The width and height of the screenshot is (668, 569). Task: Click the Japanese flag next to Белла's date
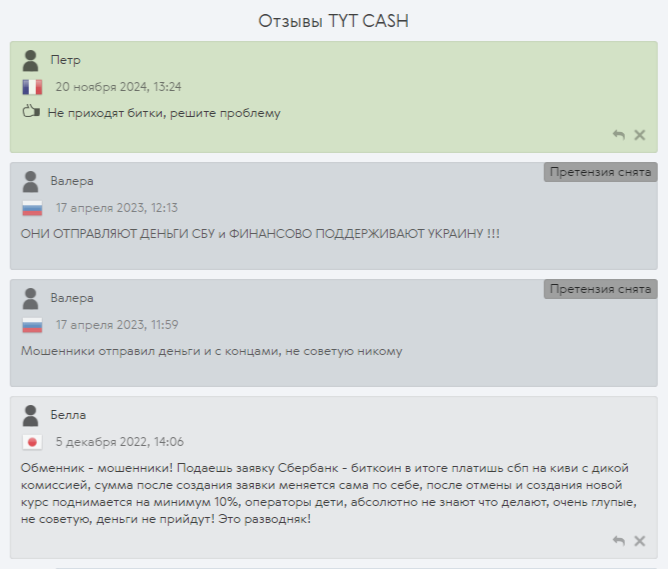pos(32,442)
